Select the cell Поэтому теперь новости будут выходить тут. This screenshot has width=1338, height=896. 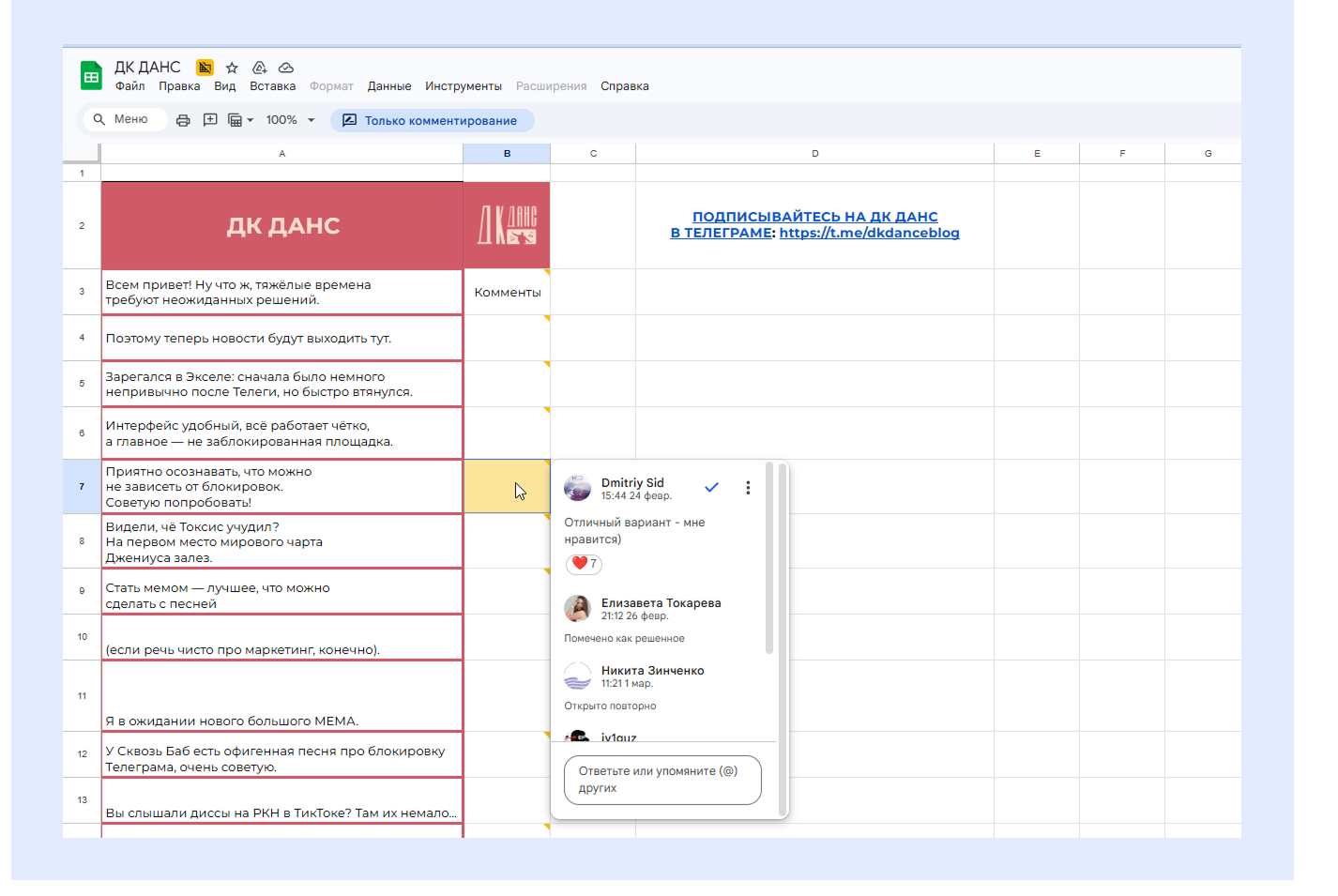click(x=281, y=338)
